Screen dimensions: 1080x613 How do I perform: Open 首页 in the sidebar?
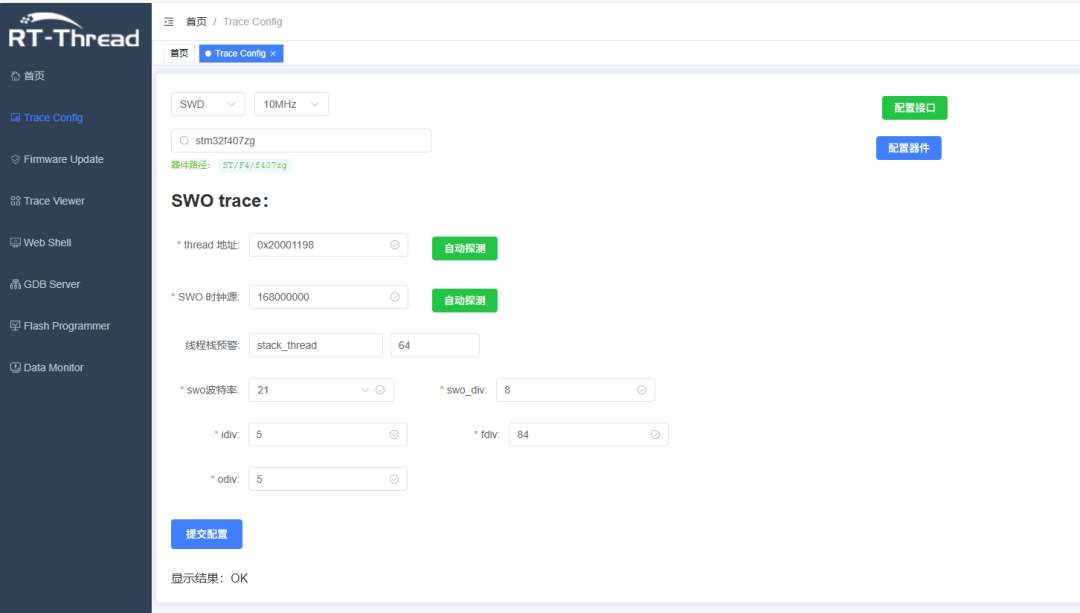click(28, 76)
